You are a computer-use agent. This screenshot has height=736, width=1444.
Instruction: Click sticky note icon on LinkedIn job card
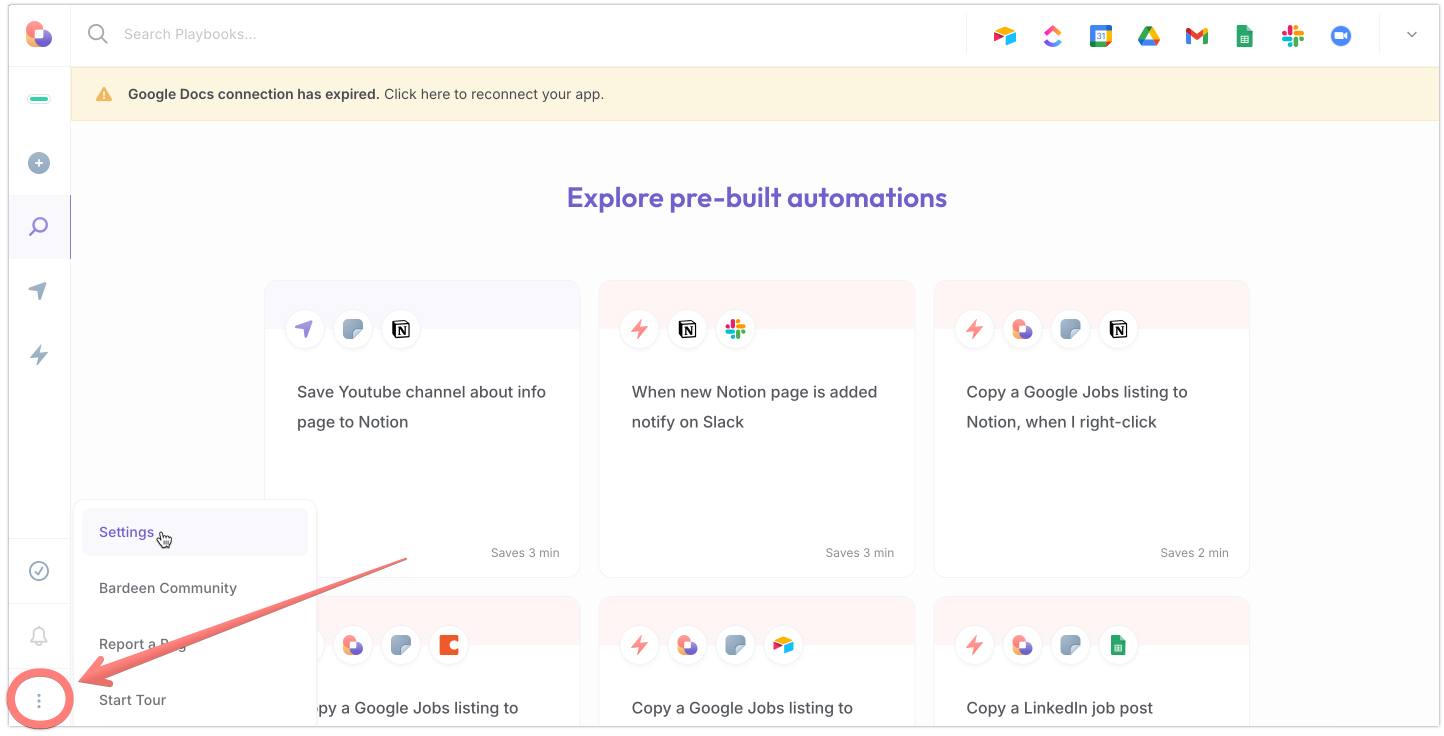click(1071, 645)
